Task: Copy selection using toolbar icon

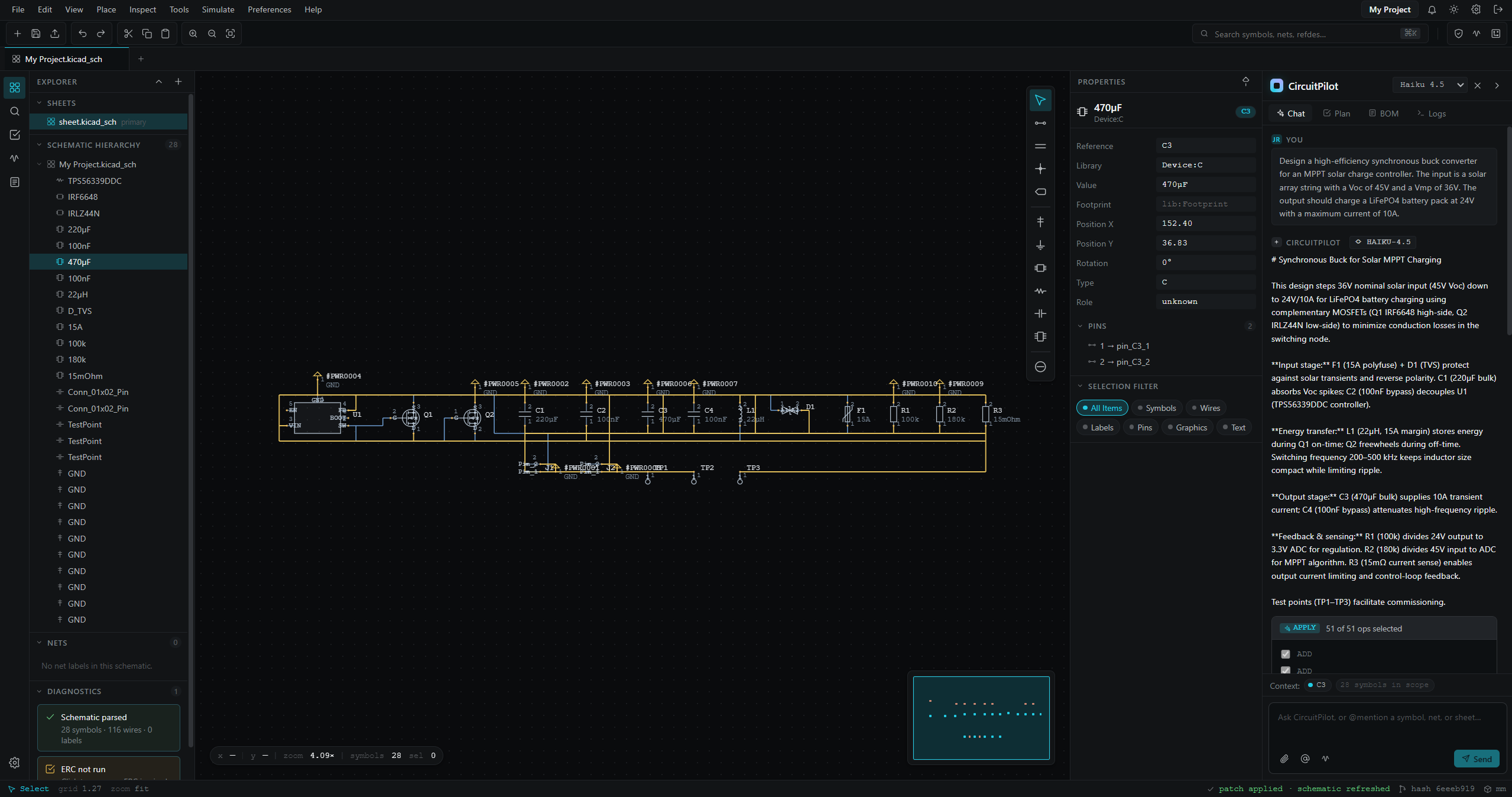Action: click(147, 34)
